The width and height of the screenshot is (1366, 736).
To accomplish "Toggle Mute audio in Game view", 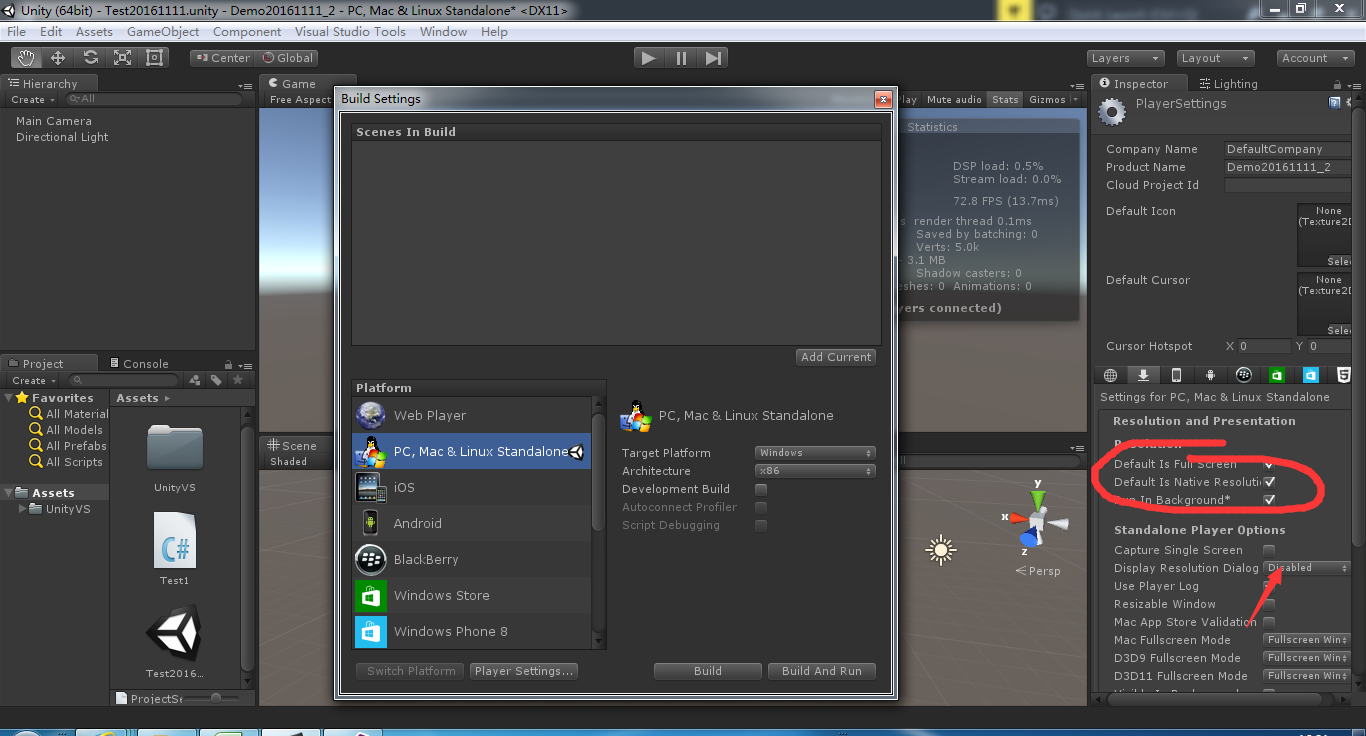I will [x=954, y=99].
